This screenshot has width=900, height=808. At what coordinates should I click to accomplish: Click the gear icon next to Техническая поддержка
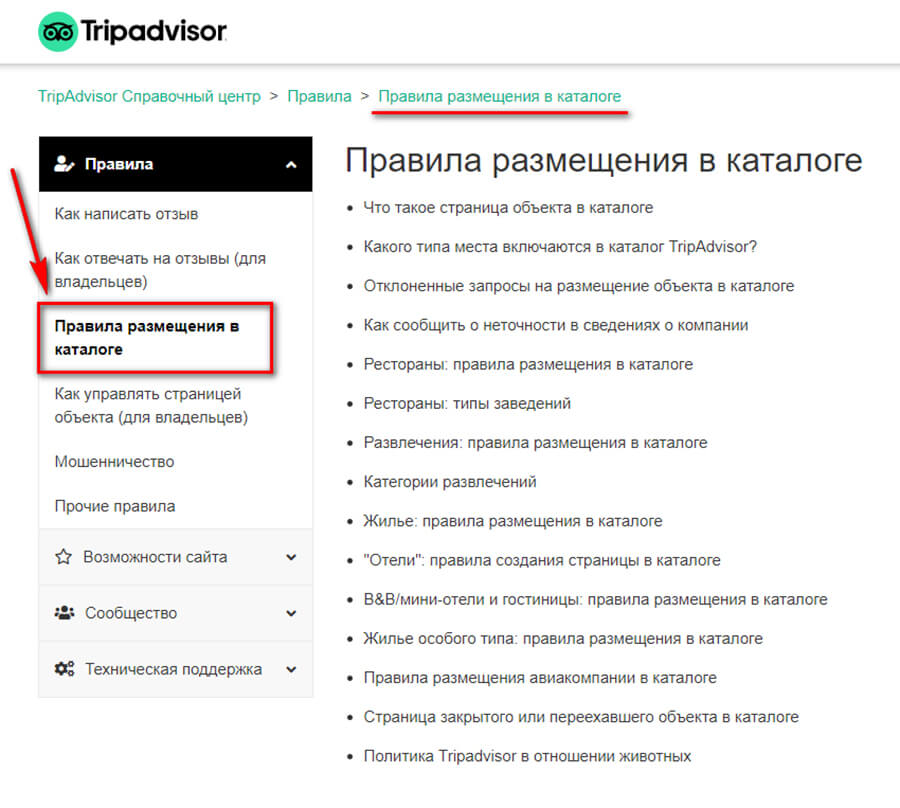tap(63, 669)
